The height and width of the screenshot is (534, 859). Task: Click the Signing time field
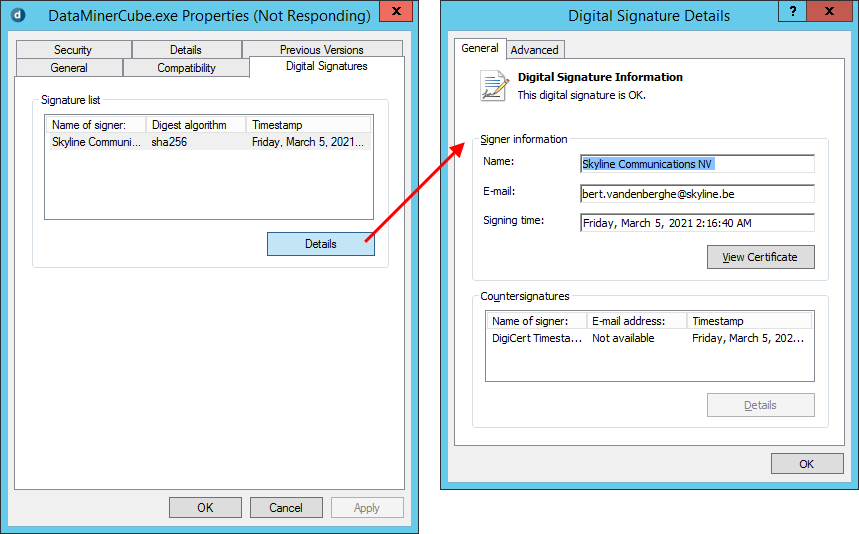[x=697, y=223]
